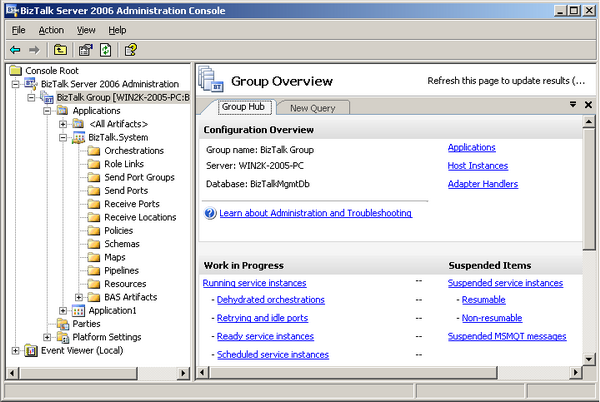The height and width of the screenshot is (402, 600).
Task: Collapse the BizTalk Server 2006 Administration node
Action: pos(15,84)
